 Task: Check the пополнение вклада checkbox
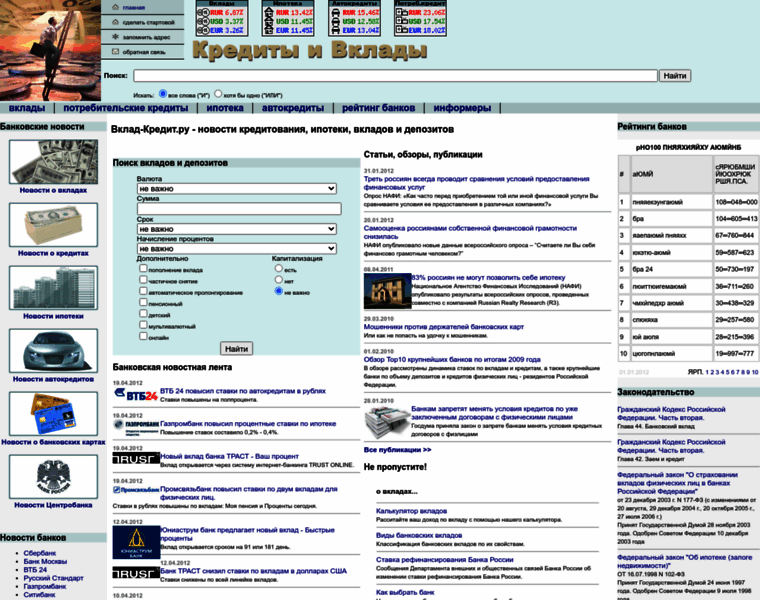point(143,268)
